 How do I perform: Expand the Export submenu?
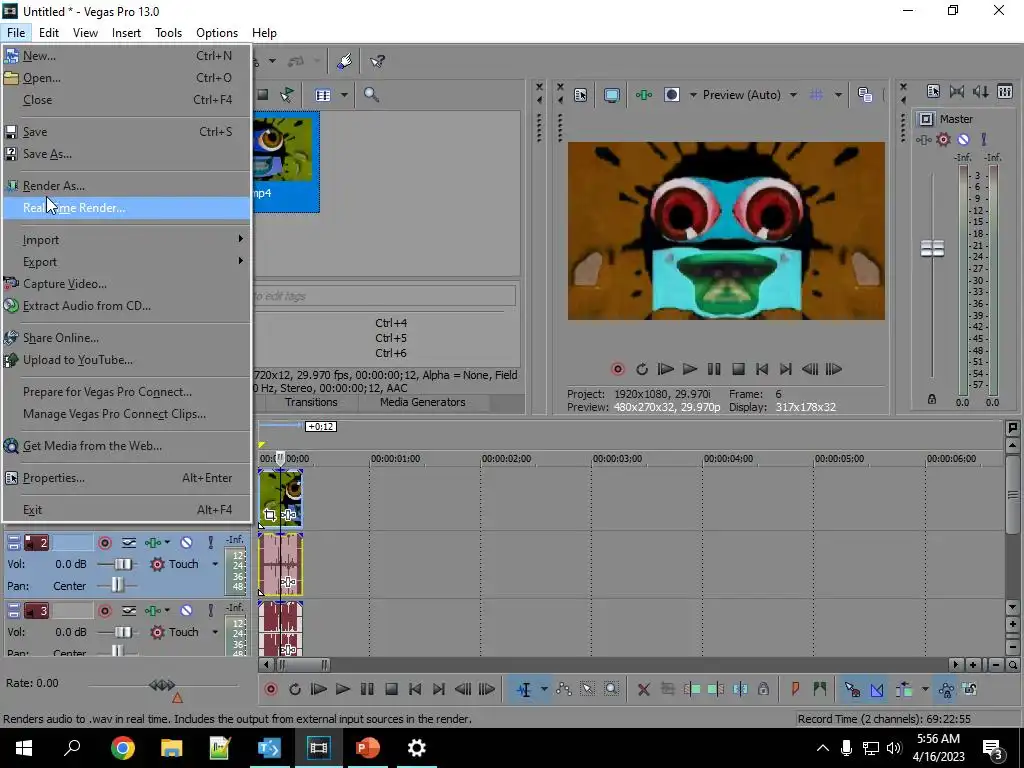pos(127,262)
